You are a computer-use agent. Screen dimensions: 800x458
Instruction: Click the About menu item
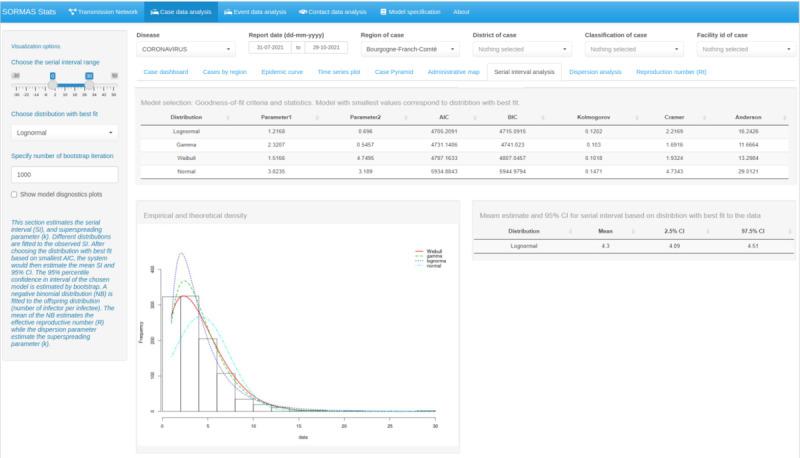[461, 12]
